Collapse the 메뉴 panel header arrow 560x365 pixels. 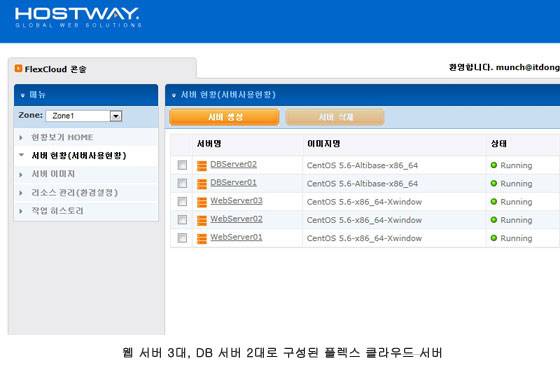23,95
